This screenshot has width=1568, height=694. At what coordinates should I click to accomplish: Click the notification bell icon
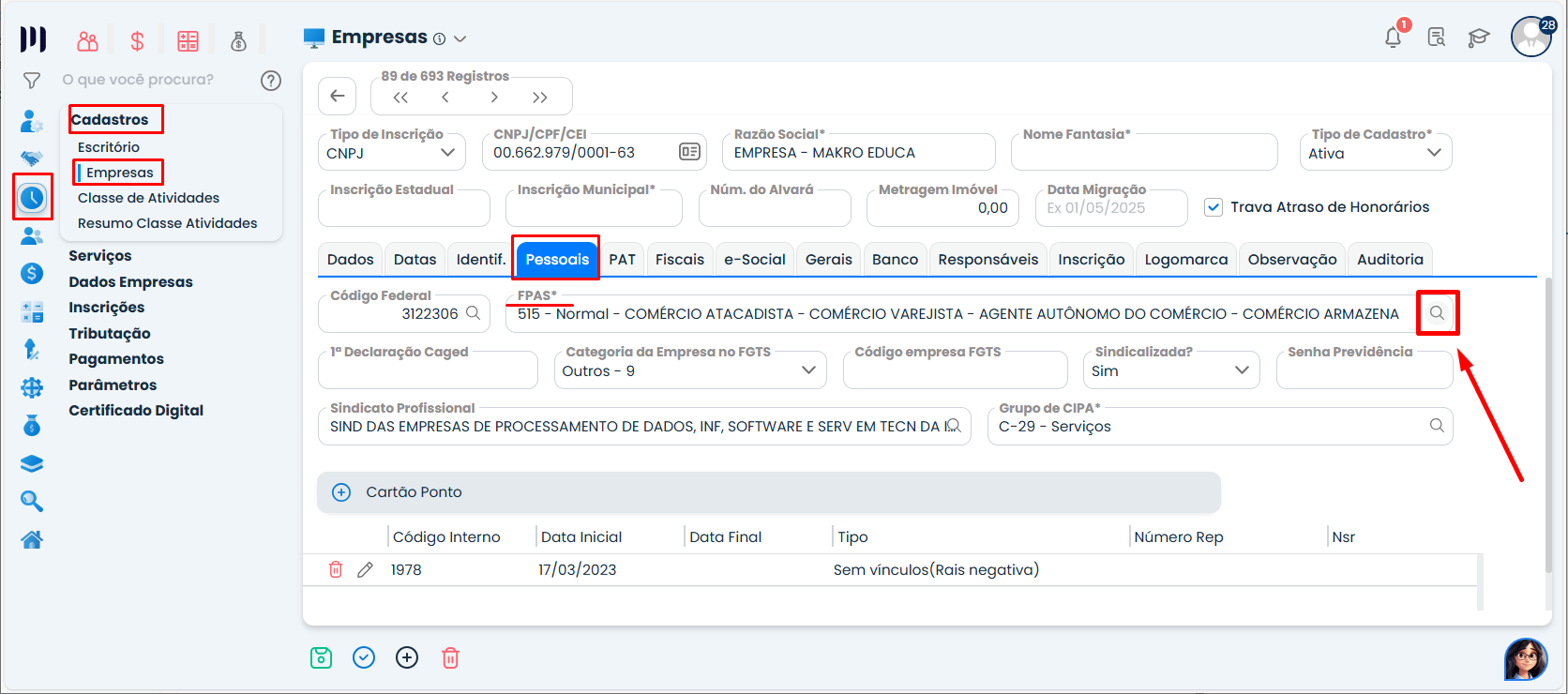[1393, 38]
